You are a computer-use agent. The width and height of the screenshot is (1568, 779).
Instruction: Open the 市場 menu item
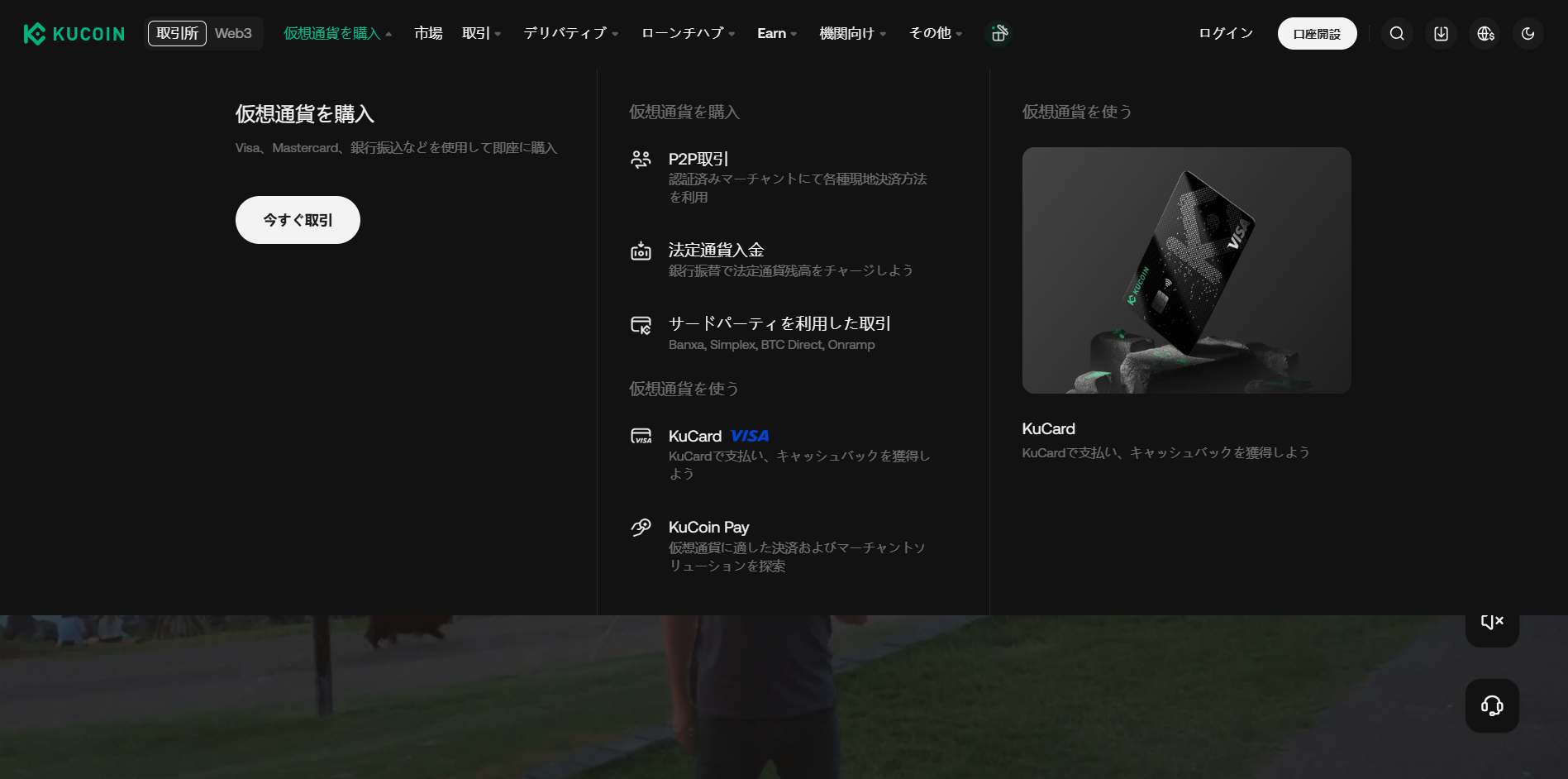point(428,33)
